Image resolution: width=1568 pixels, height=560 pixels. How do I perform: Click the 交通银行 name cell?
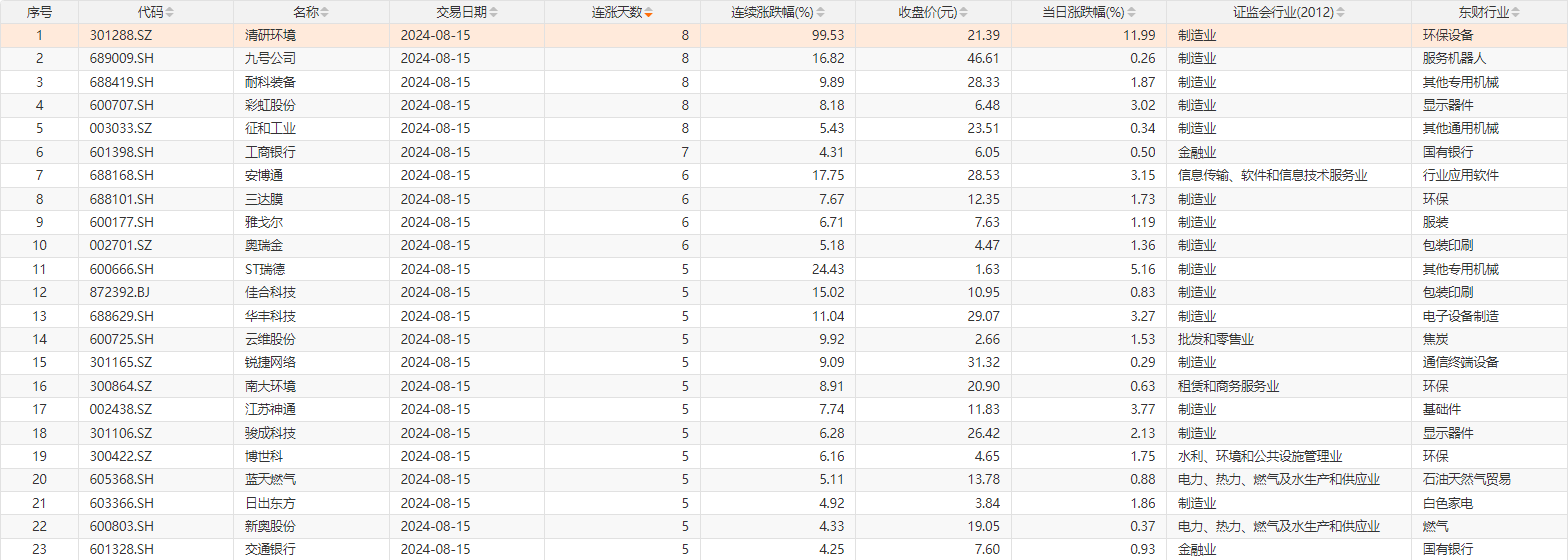point(270,549)
